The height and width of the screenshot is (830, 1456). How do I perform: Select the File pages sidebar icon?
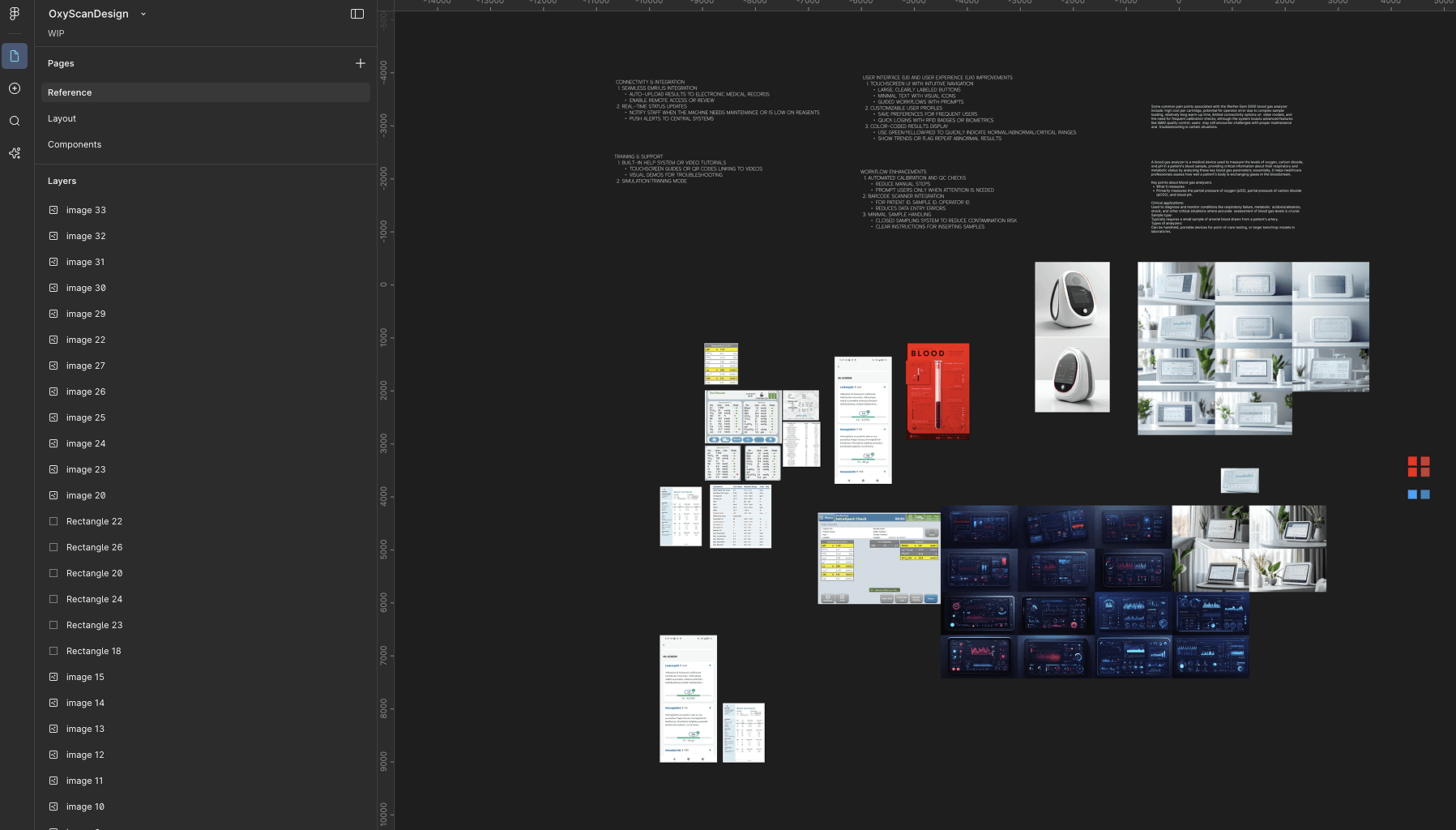(x=15, y=56)
